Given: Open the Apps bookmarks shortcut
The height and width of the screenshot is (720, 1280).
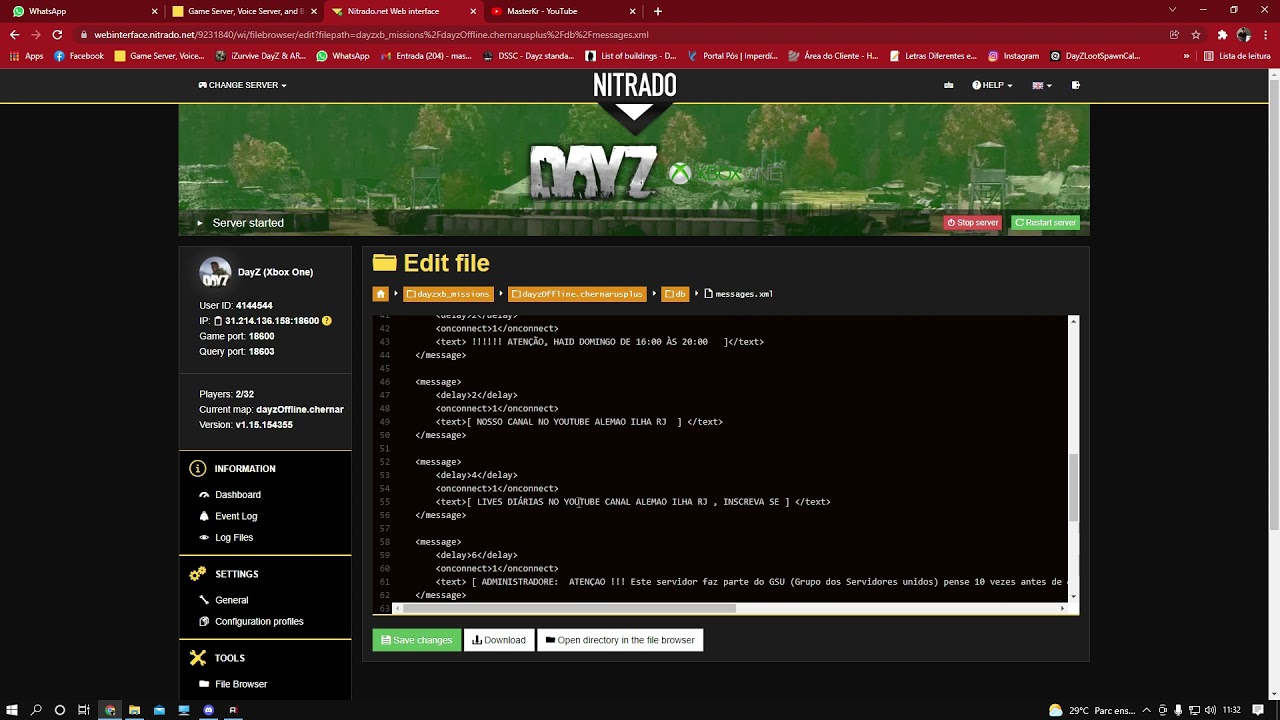Looking at the screenshot, I should [27, 56].
